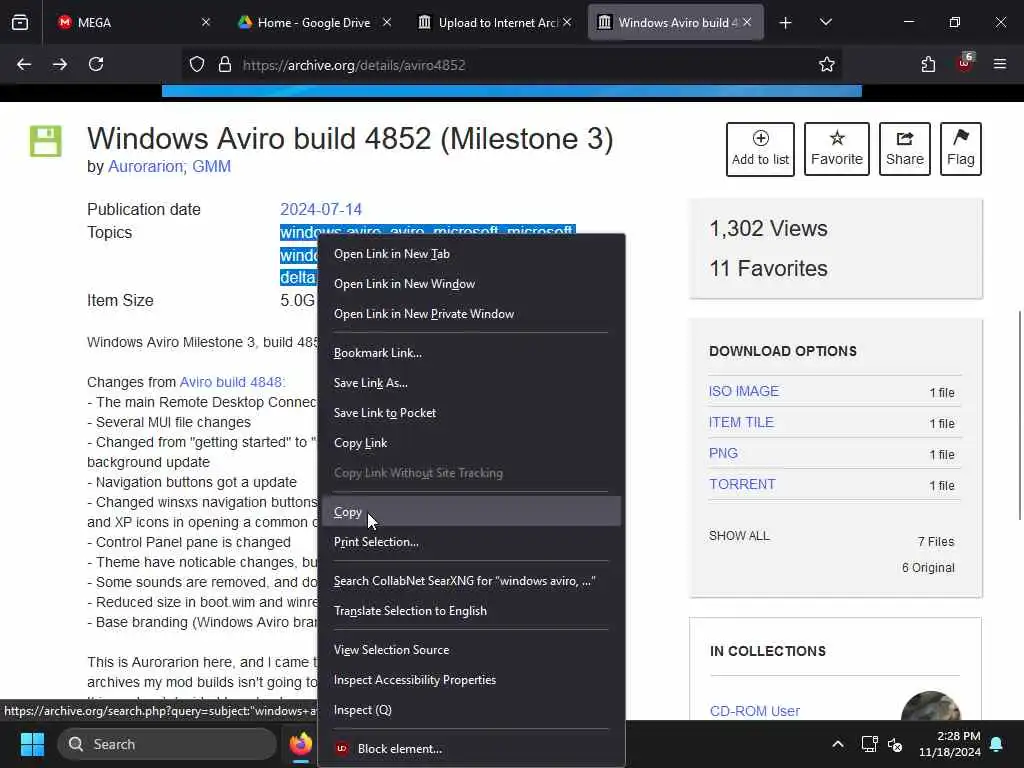The image size is (1024, 768).
Task: Bookmark this page with star icon
Action: [827, 64]
